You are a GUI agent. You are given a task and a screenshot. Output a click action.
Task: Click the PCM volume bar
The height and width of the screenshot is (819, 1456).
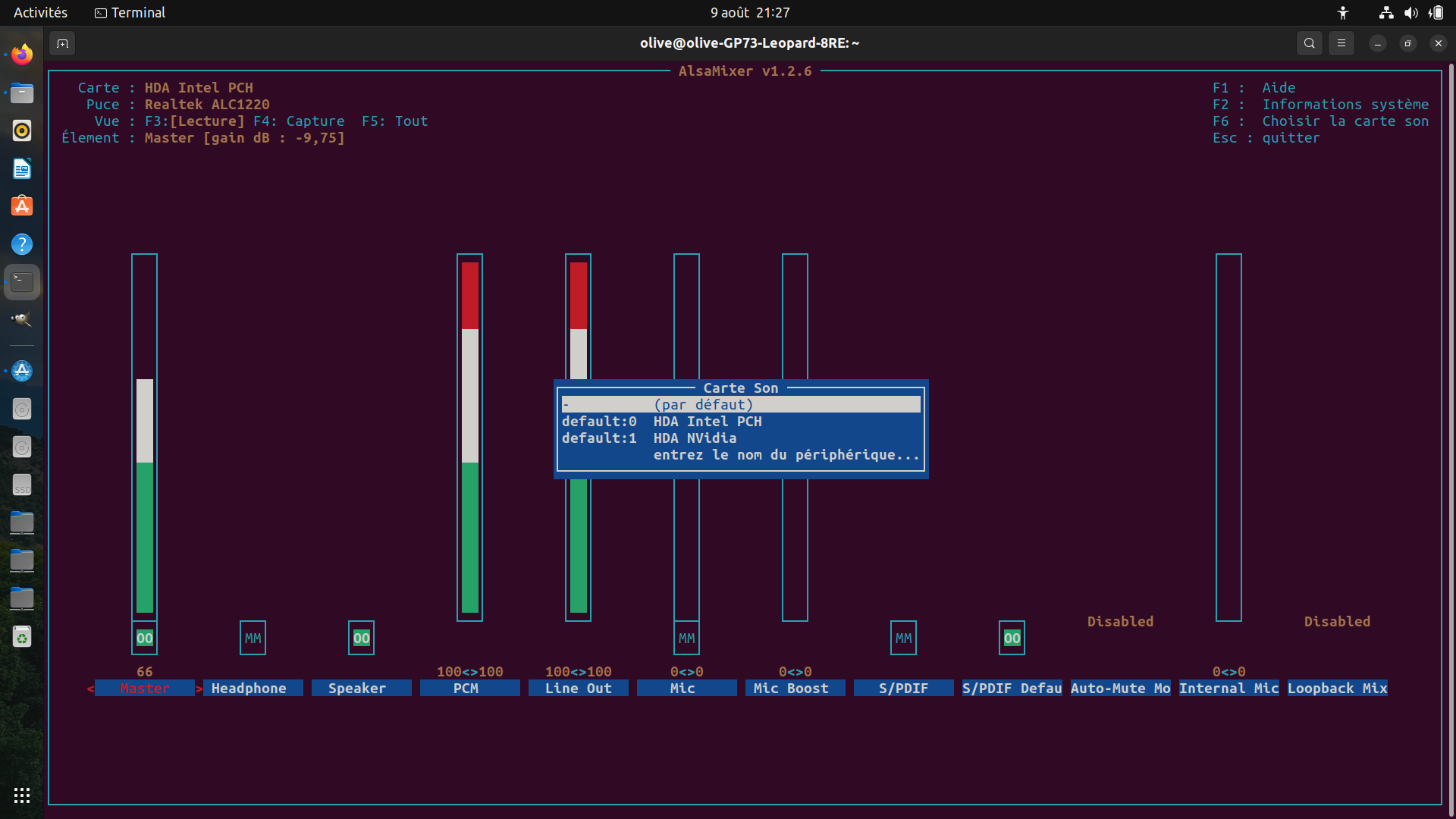(469, 437)
